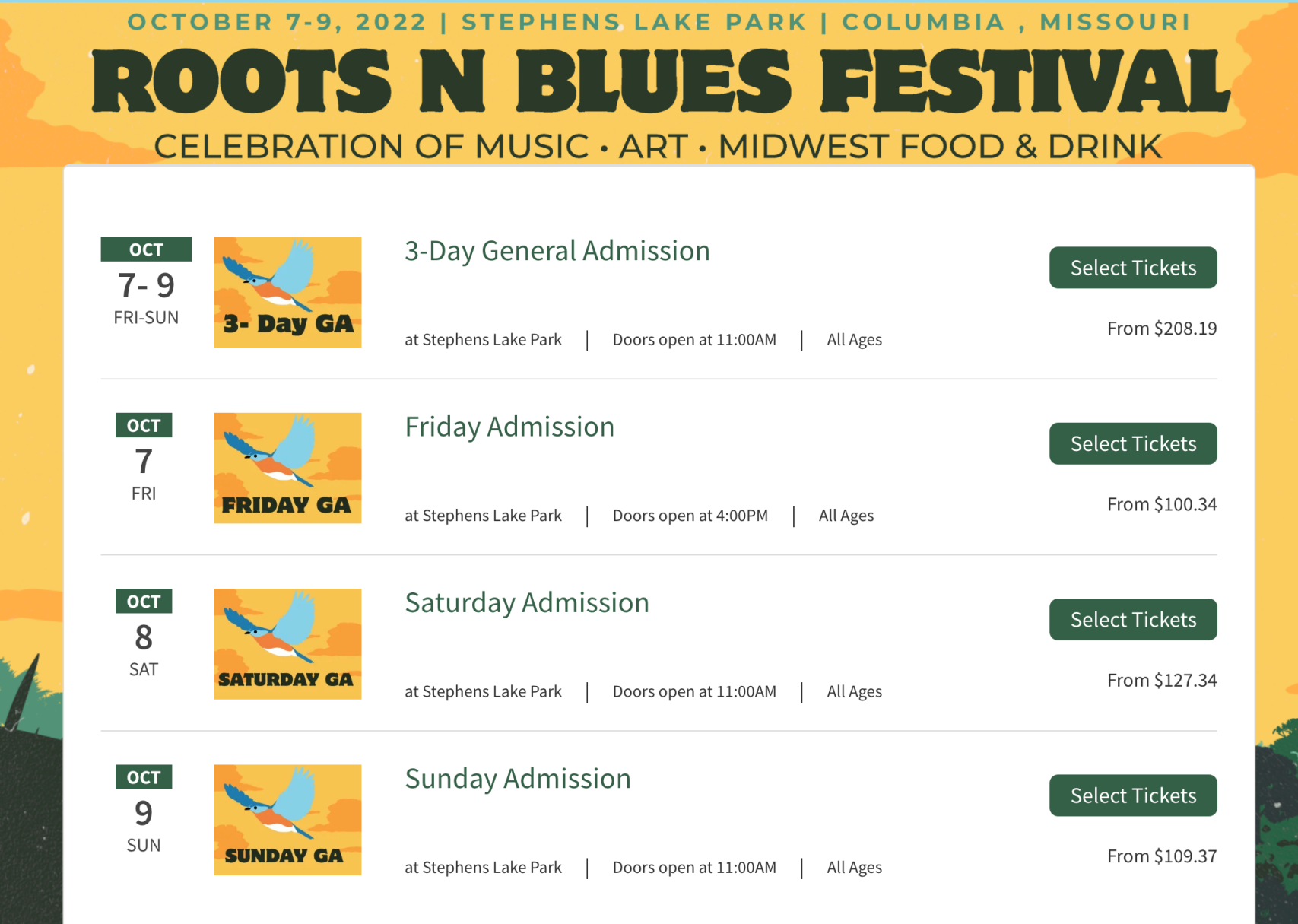Open the 3-Day General Admission title link
The width and height of the screenshot is (1298, 924).
point(557,251)
